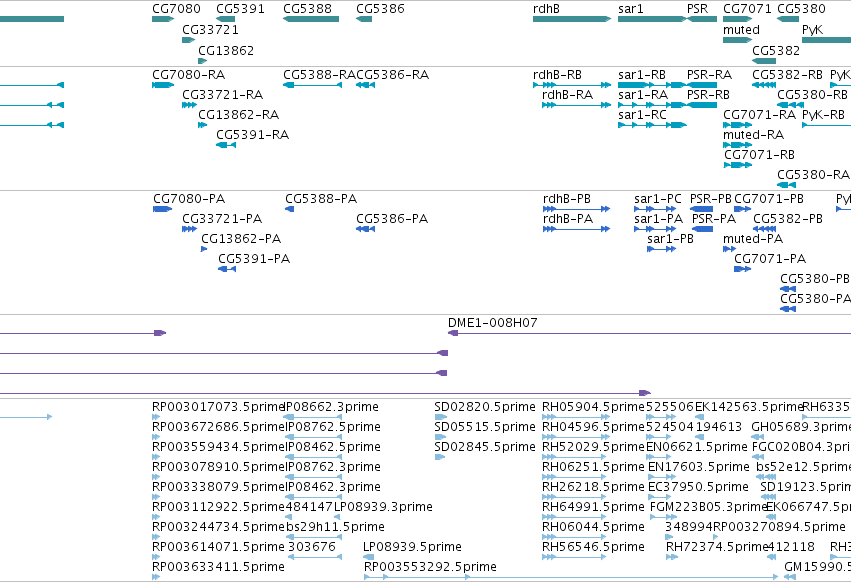Select EST EN17603.5prime
This screenshot has width=851, height=582.
click(x=661, y=478)
